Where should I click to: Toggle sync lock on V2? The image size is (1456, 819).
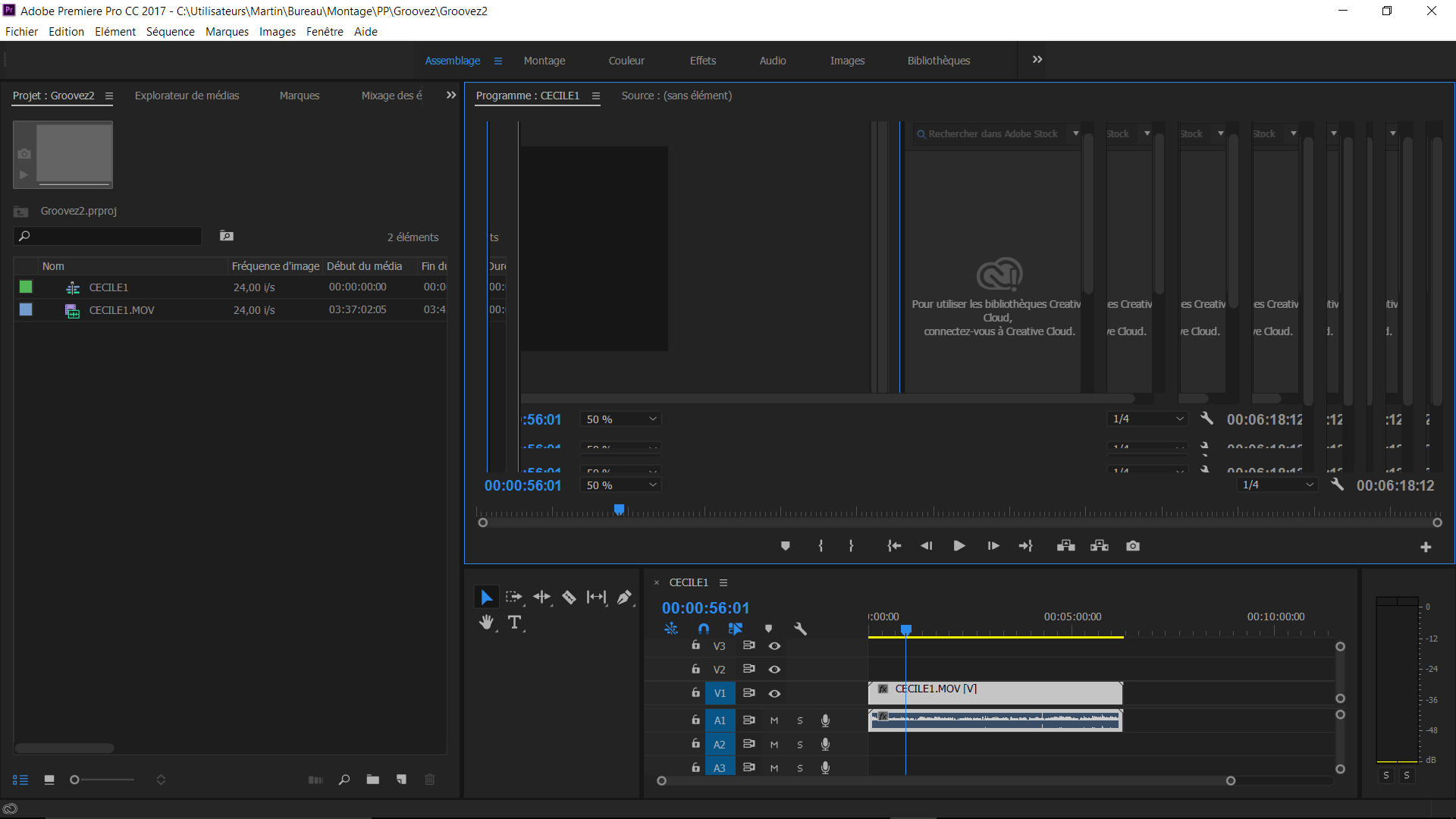(748, 669)
